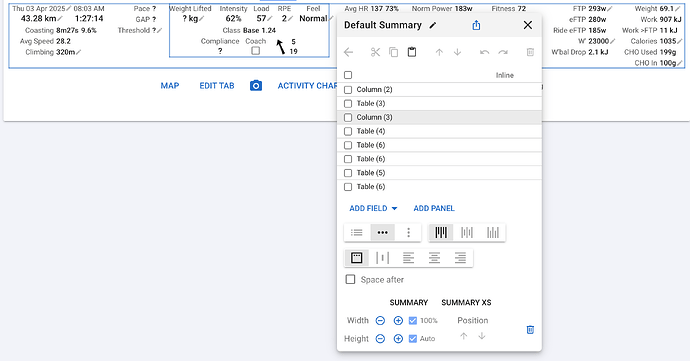
Task: Enable the Space after checkbox
Action: pos(350,280)
